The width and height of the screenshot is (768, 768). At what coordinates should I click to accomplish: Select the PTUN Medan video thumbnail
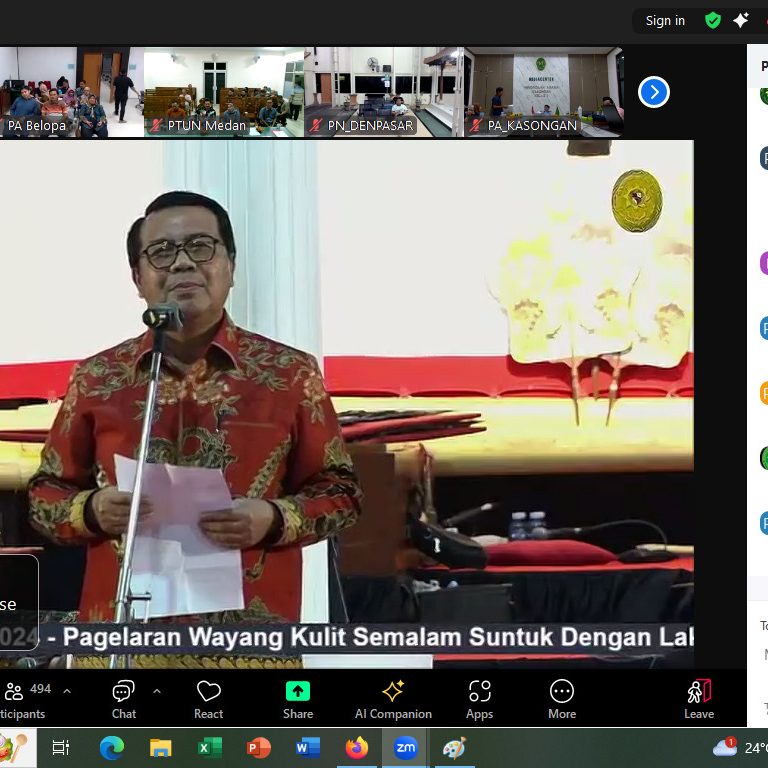pos(223,92)
